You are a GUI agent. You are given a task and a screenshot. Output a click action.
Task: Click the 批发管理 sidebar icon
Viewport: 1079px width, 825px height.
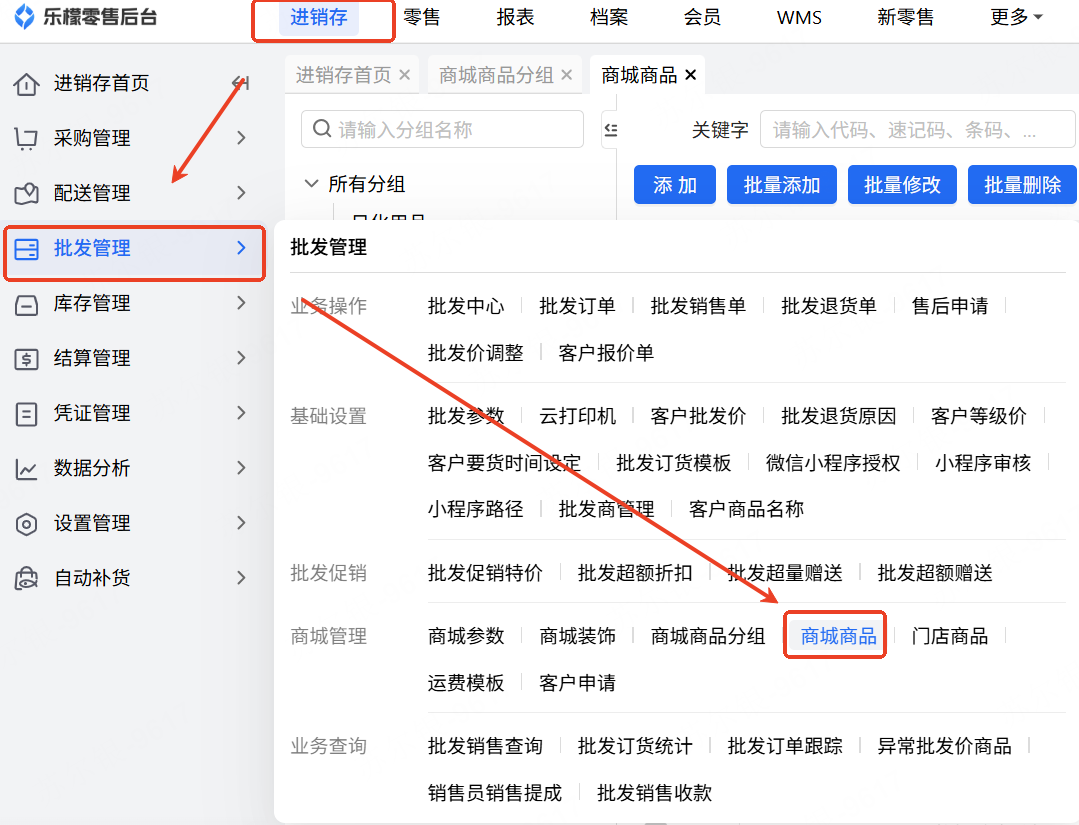26,248
